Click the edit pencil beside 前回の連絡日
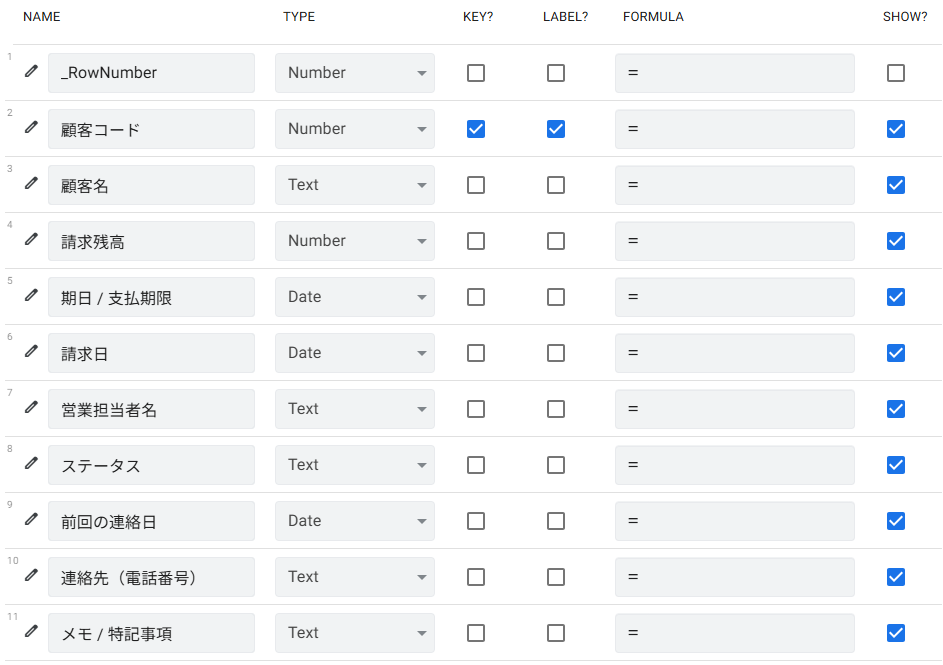The height and width of the screenshot is (665, 943). point(30,519)
